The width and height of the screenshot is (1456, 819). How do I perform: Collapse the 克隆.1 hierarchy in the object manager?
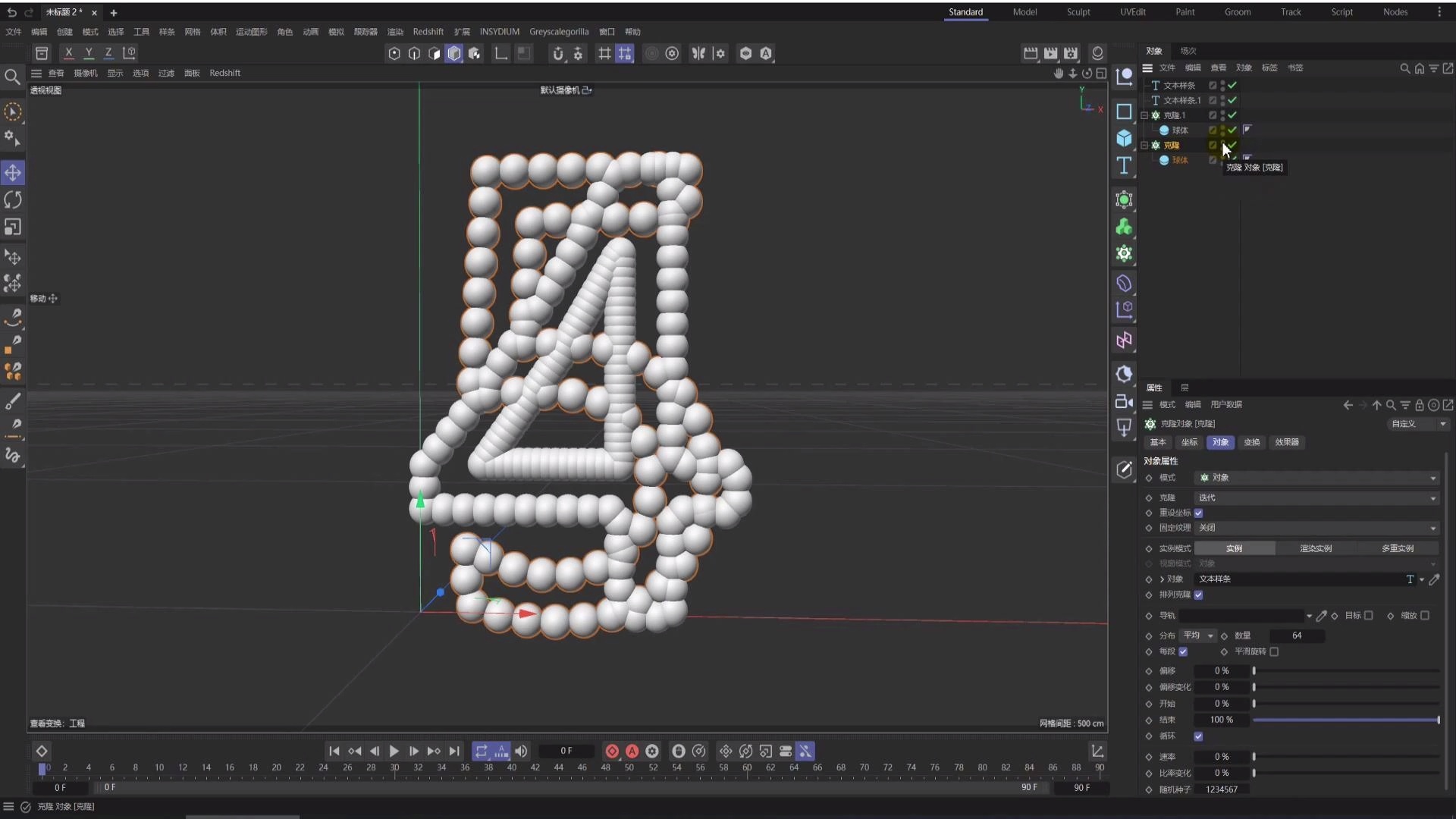(1145, 115)
